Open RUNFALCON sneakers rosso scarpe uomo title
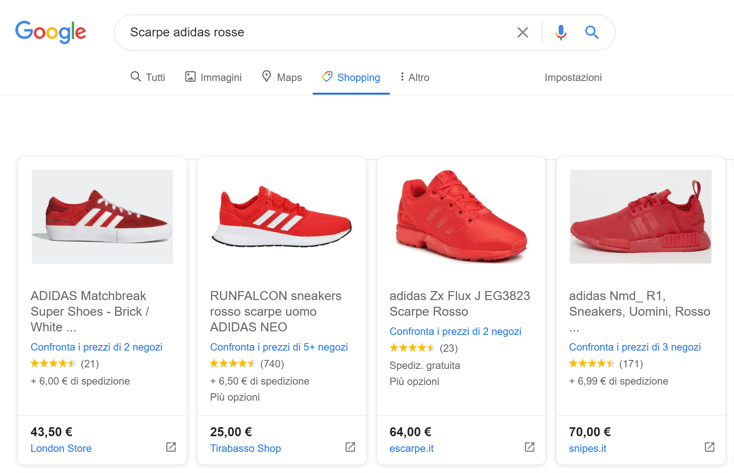The height and width of the screenshot is (473, 734). click(276, 311)
